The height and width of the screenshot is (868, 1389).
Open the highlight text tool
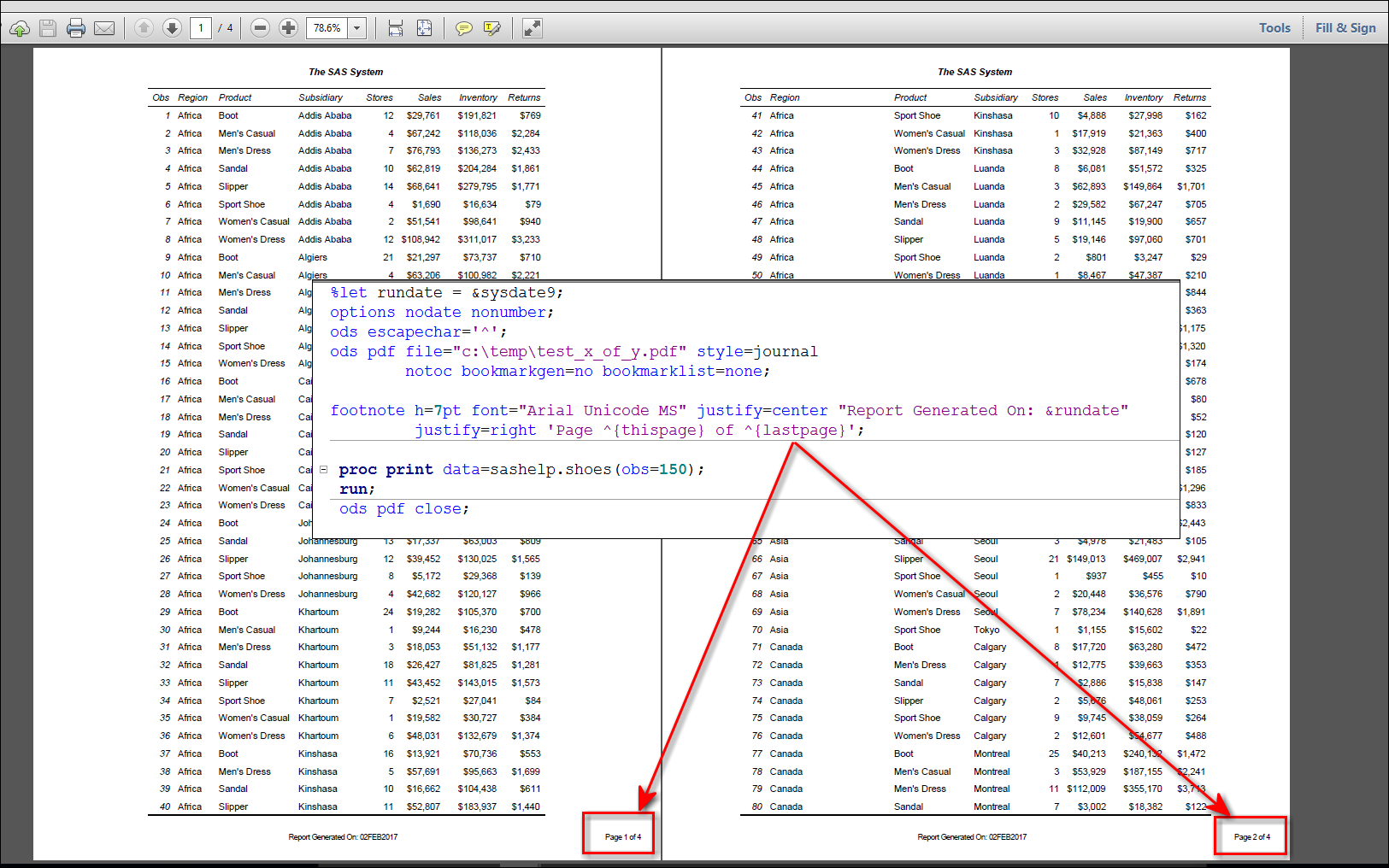tap(492, 27)
